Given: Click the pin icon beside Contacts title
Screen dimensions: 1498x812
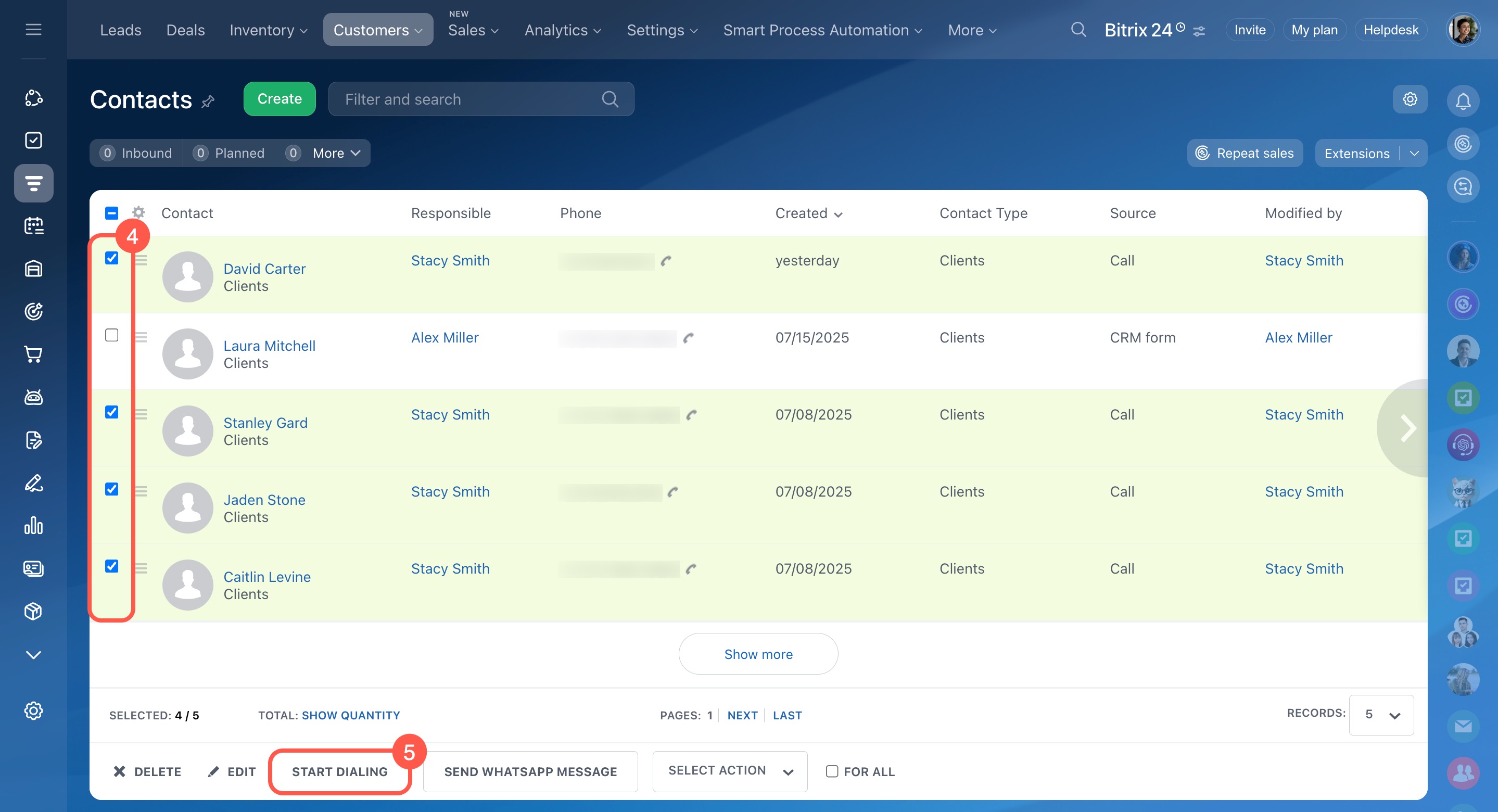Looking at the screenshot, I should [x=208, y=102].
